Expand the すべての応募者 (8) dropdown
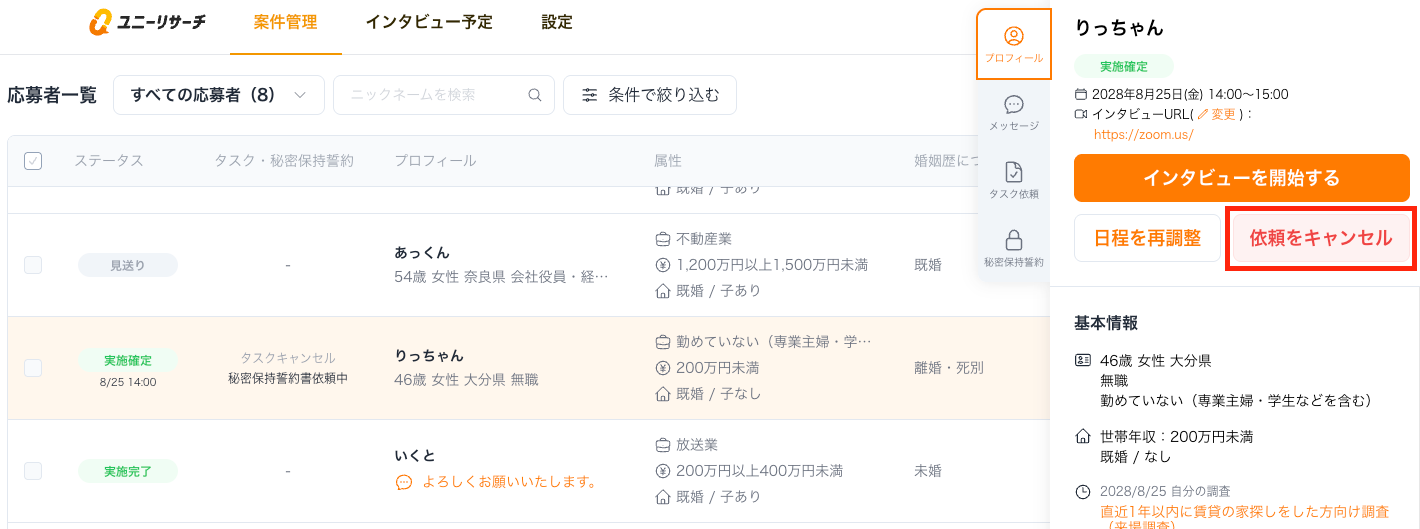Screen dimensions: 1420x529 point(219,95)
